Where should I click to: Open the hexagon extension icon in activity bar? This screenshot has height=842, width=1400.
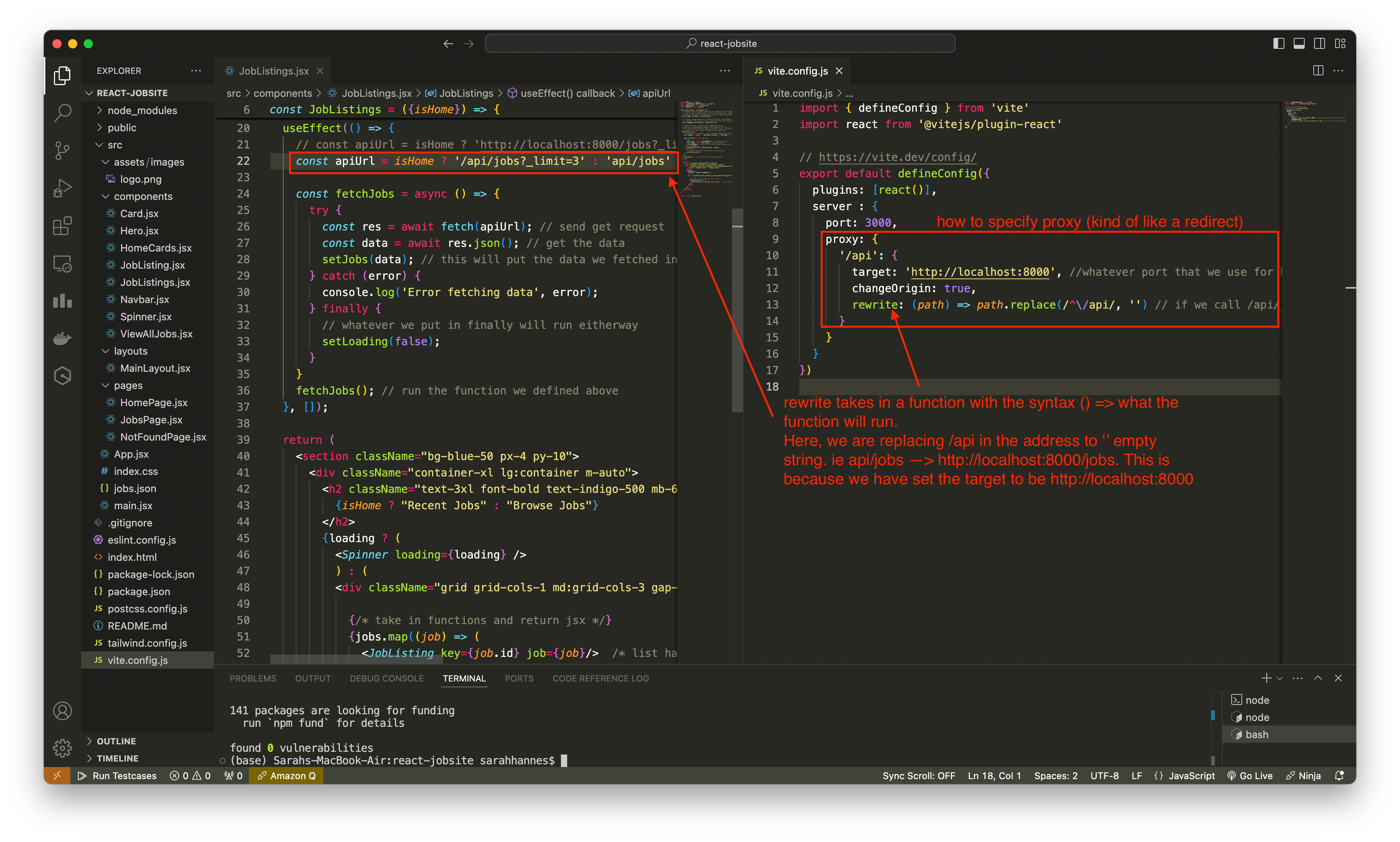62,376
